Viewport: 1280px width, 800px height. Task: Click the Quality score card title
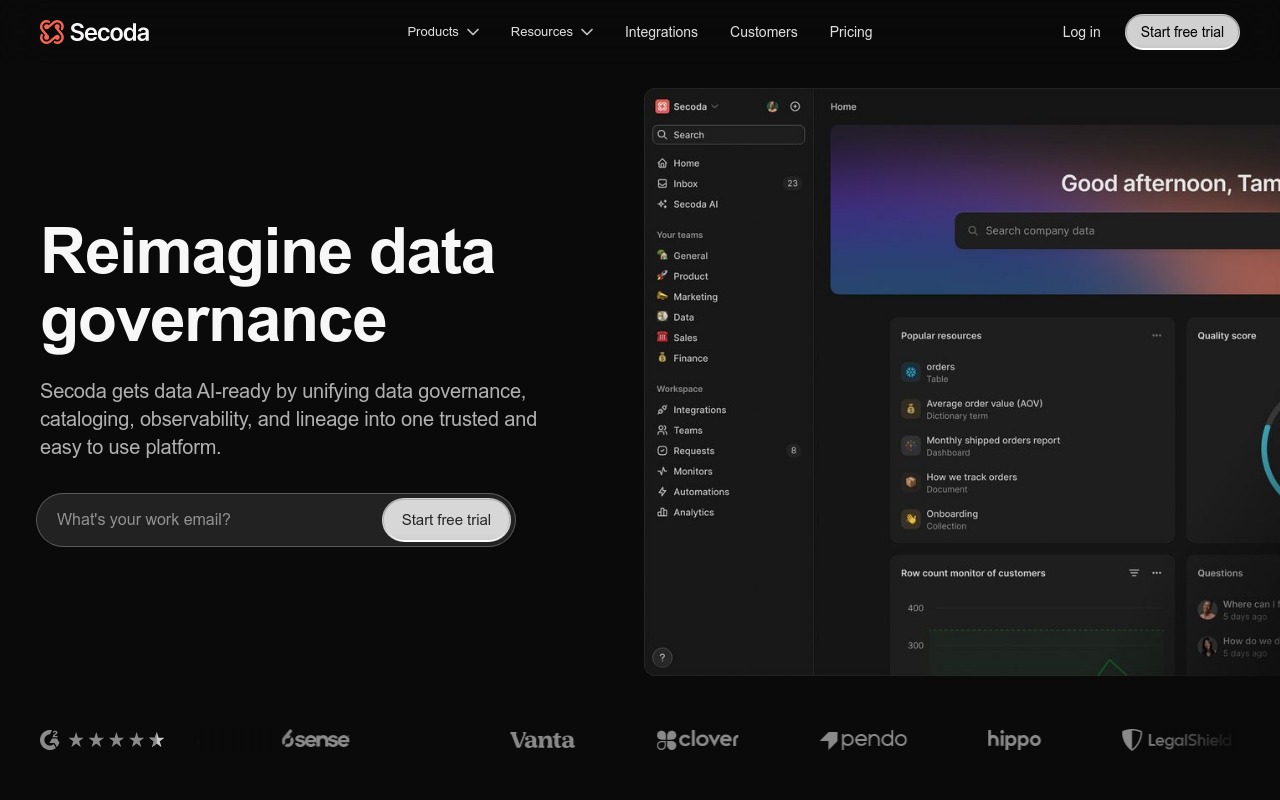[x=1227, y=336]
